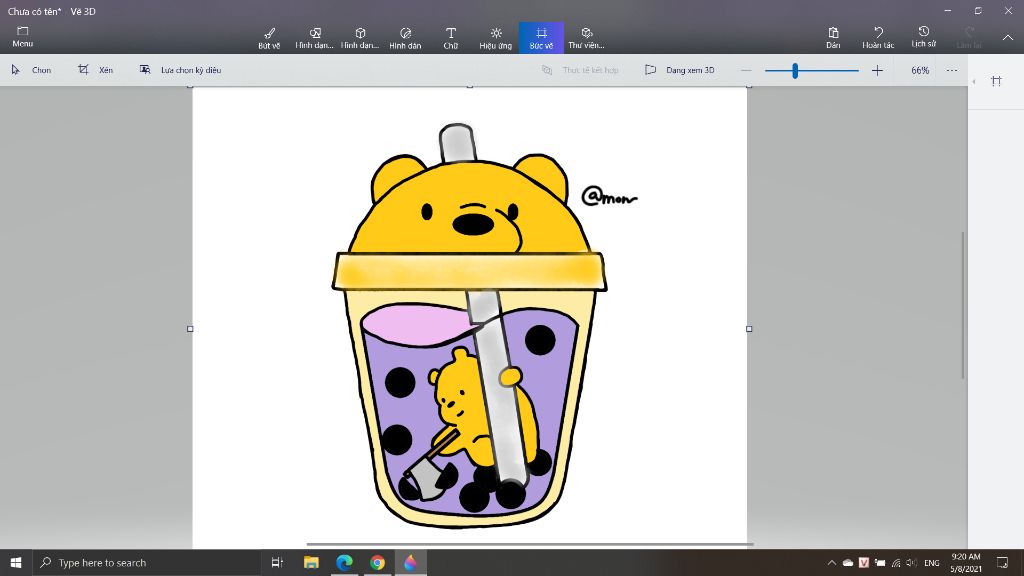Open 3D shapes tool with cube icon

[x=360, y=38]
